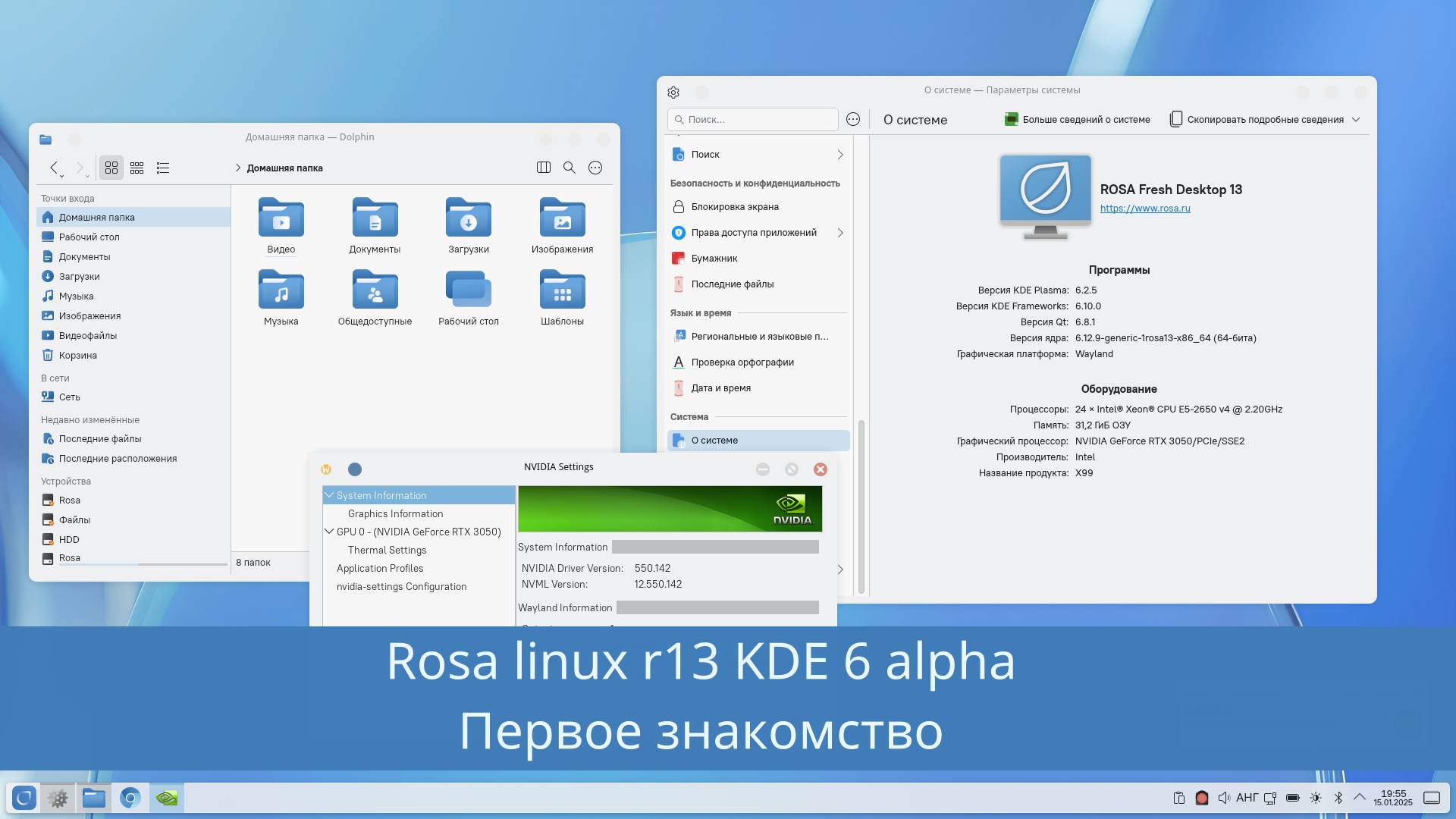Open the Шаблоны folder
This screenshot has width=1456, height=819.
click(x=562, y=291)
